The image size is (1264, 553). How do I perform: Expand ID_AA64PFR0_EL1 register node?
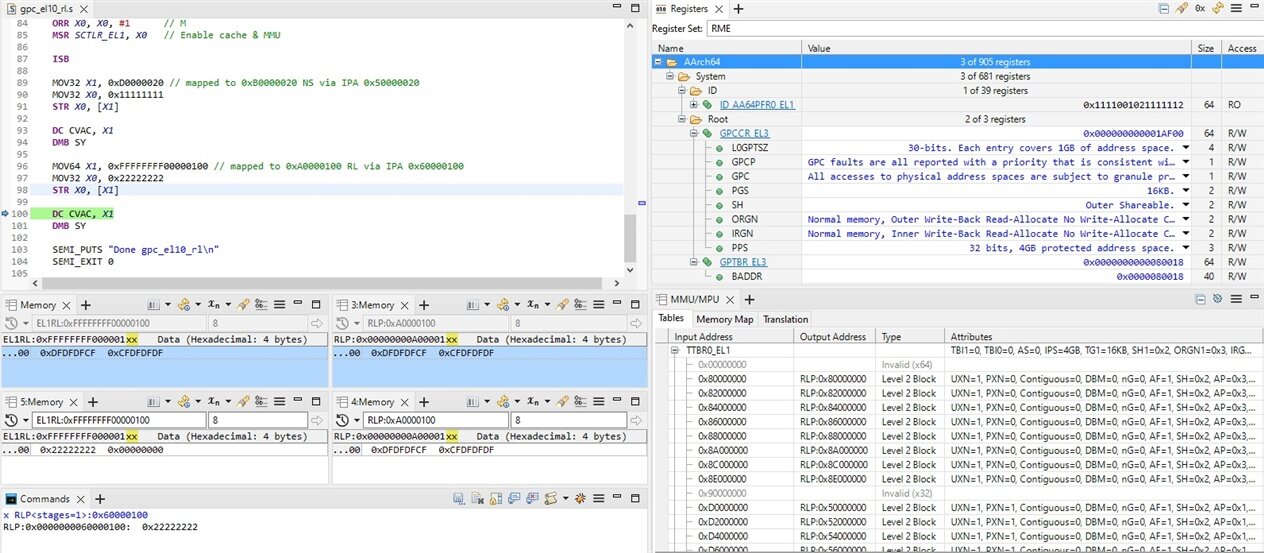pyautogui.click(x=694, y=105)
